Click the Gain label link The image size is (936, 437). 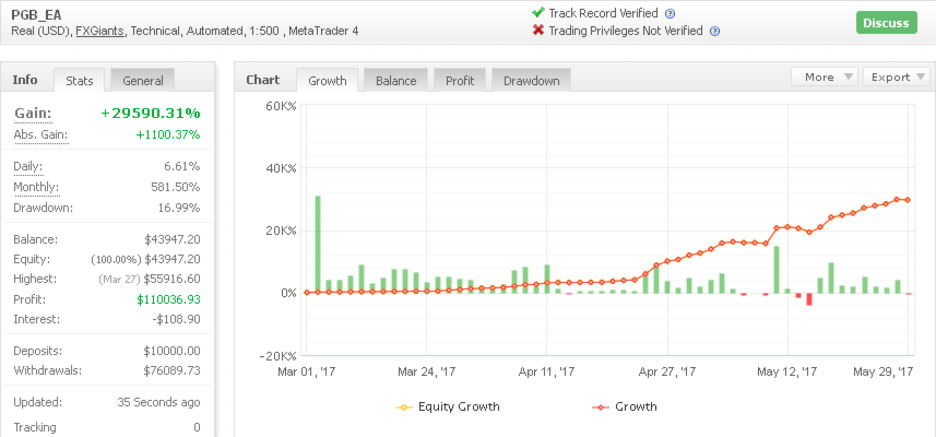coord(33,113)
